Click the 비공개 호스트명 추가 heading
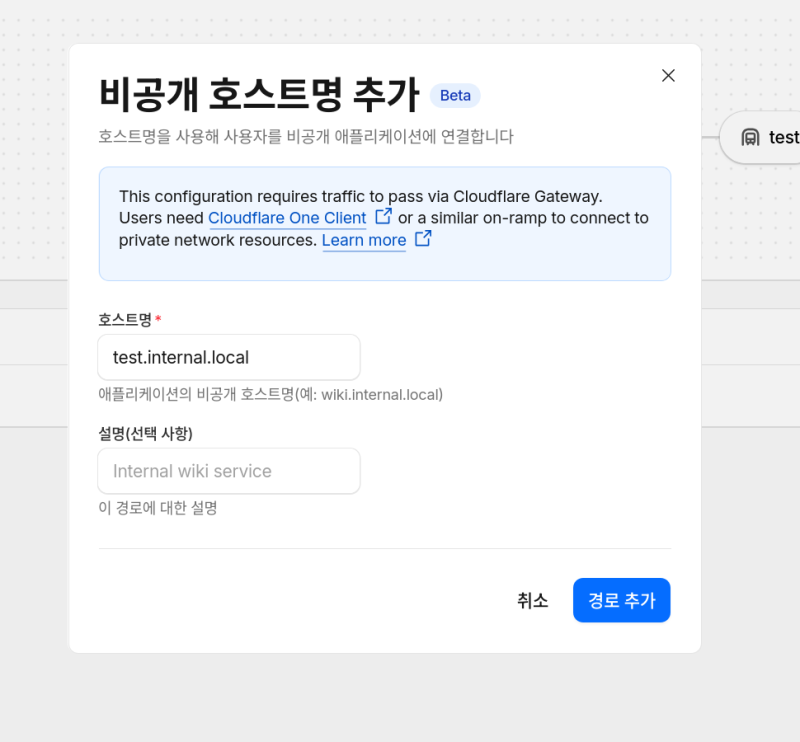Screen dimensions: 800x742 pos(258,95)
